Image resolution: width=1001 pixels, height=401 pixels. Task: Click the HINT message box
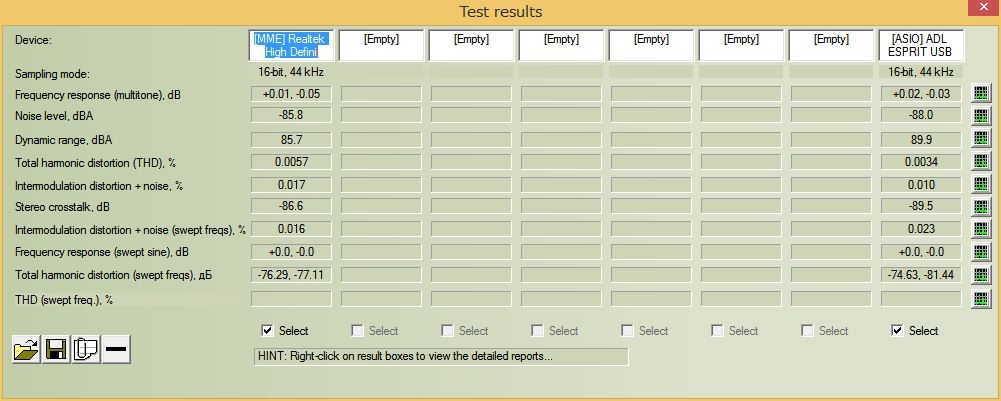(440, 356)
